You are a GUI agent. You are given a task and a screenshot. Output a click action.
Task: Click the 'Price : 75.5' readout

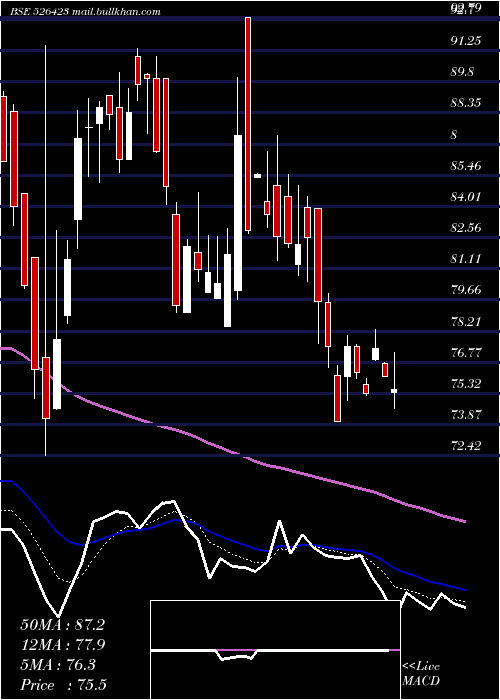coord(64,685)
